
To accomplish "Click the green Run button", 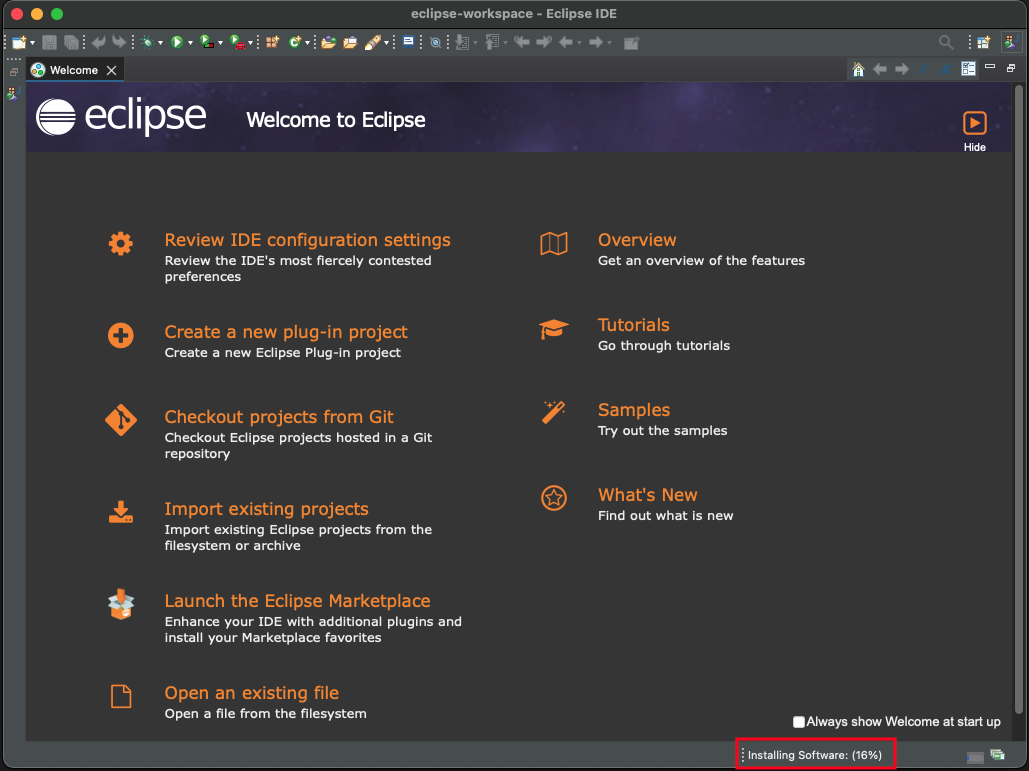I will [x=177, y=43].
